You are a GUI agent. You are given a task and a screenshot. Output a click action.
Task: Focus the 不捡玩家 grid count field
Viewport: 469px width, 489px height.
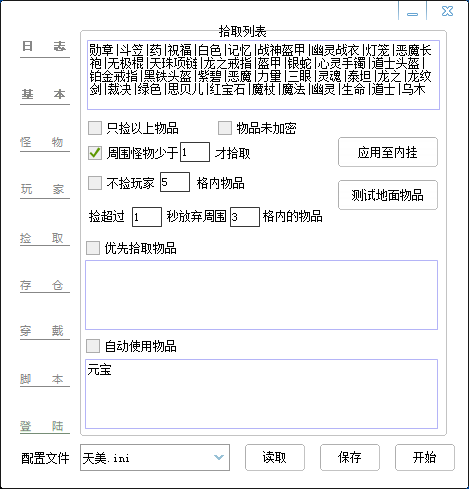pyautogui.click(x=175, y=182)
